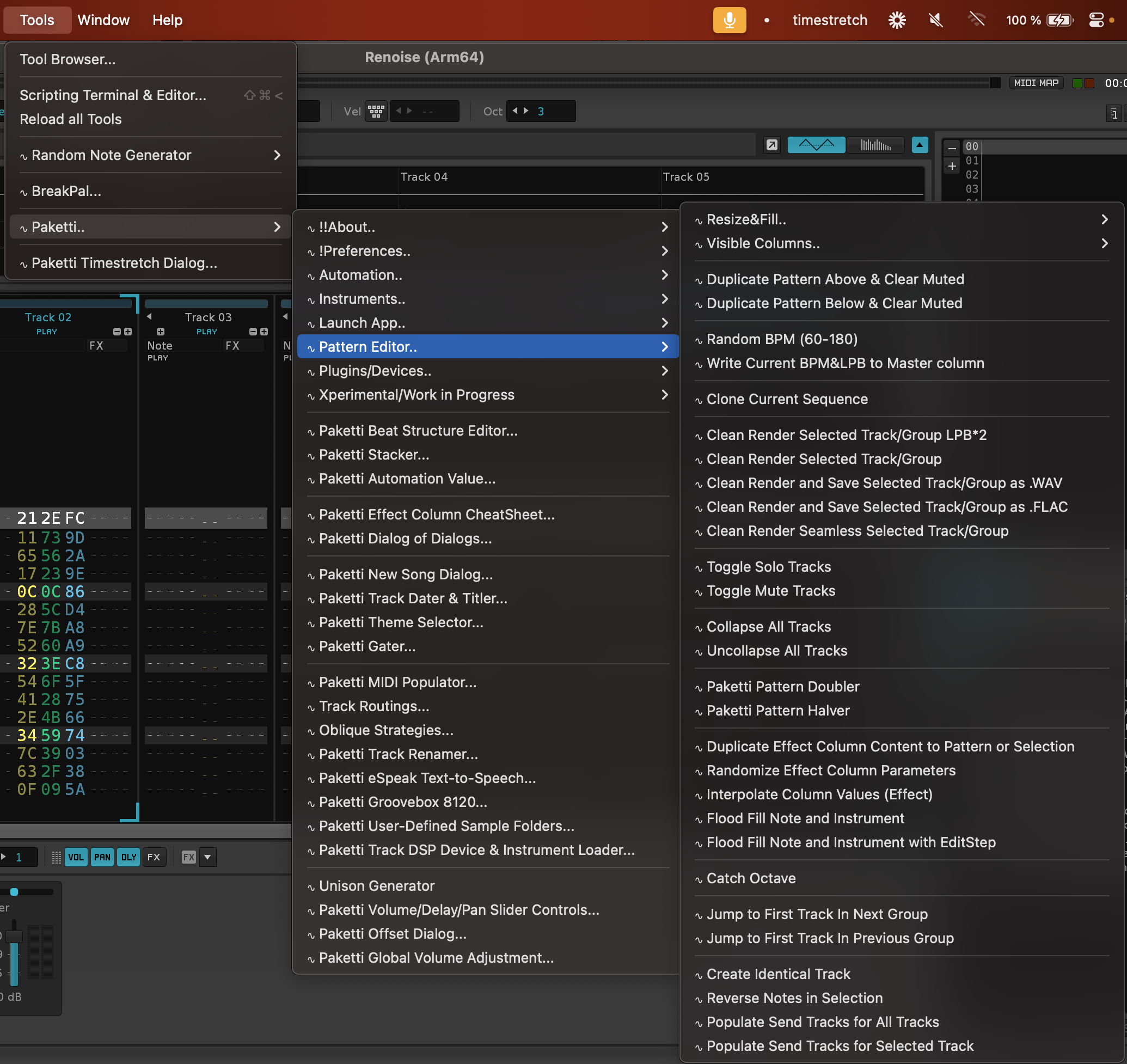Click the blue collapse-up arrow icon
1127x1064 pixels.
(x=920, y=145)
